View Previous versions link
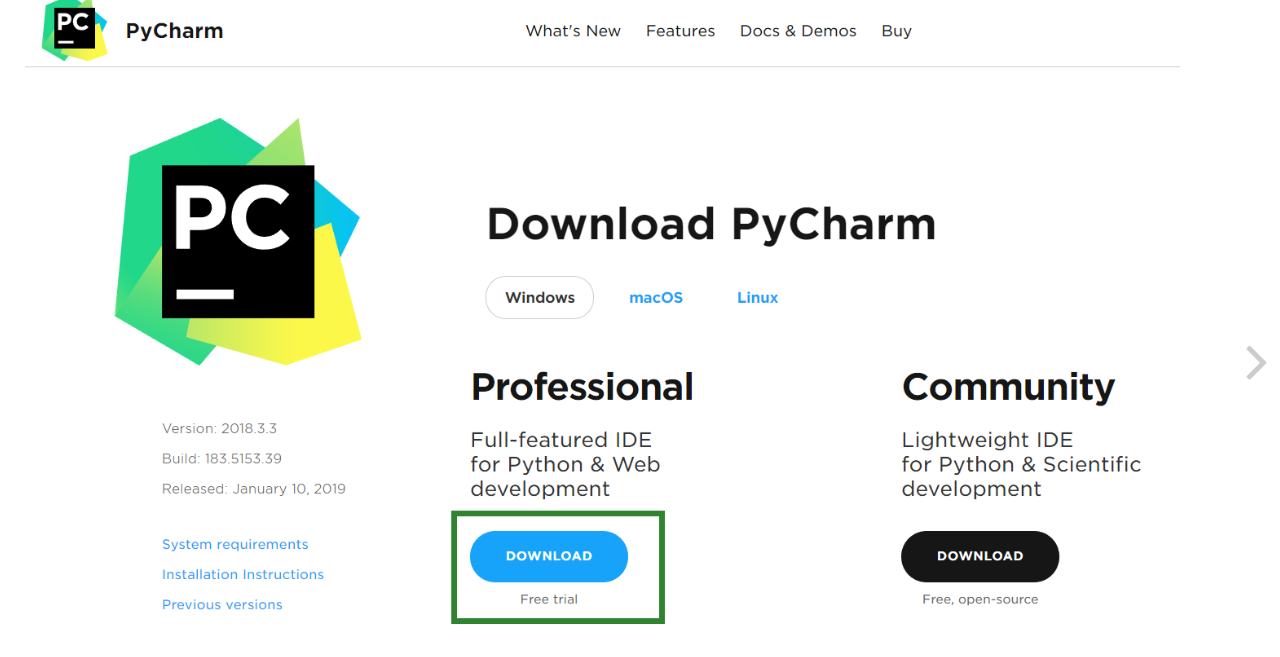 [x=222, y=604]
